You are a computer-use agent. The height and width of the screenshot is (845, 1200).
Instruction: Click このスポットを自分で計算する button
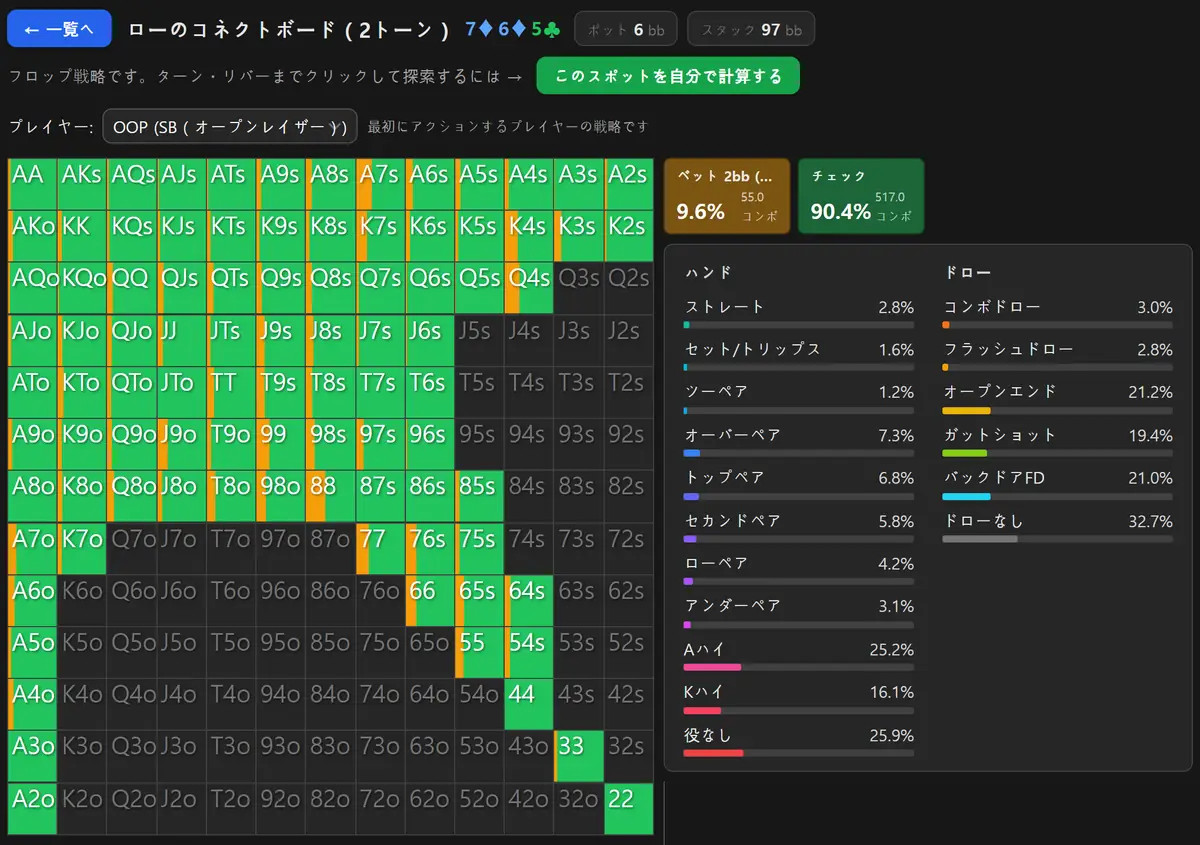[x=668, y=76]
